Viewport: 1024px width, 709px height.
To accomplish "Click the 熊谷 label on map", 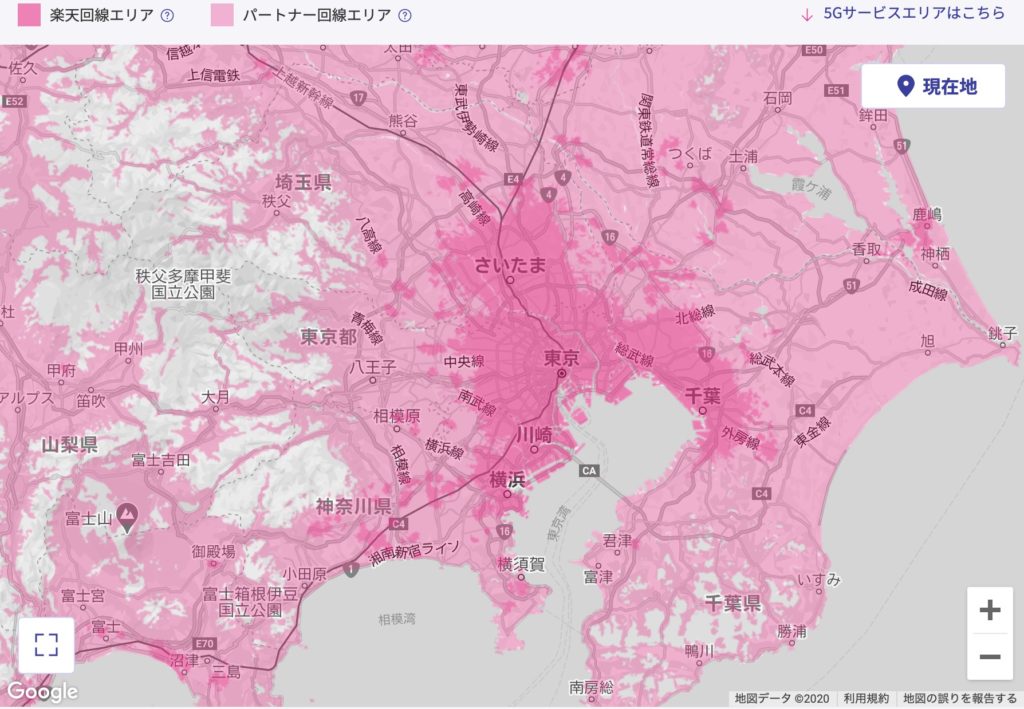I will pyautogui.click(x=403, y=121).
